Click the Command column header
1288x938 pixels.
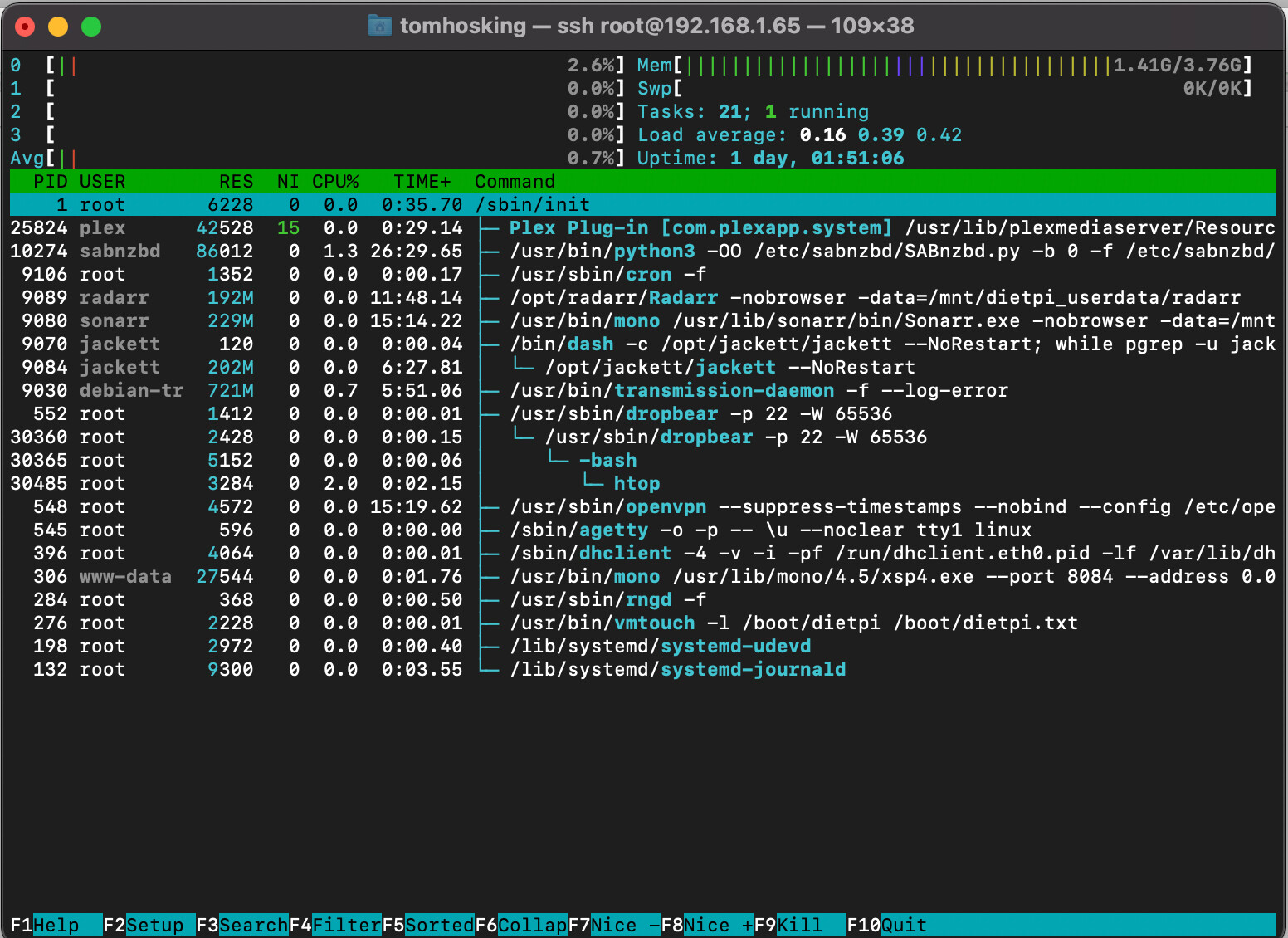(515, 181)
